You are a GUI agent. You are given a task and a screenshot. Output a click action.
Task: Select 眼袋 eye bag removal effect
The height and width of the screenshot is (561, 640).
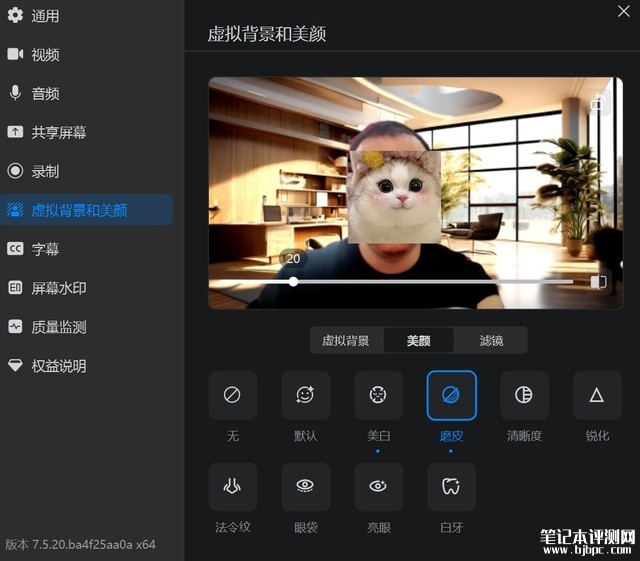coord(306,487)
